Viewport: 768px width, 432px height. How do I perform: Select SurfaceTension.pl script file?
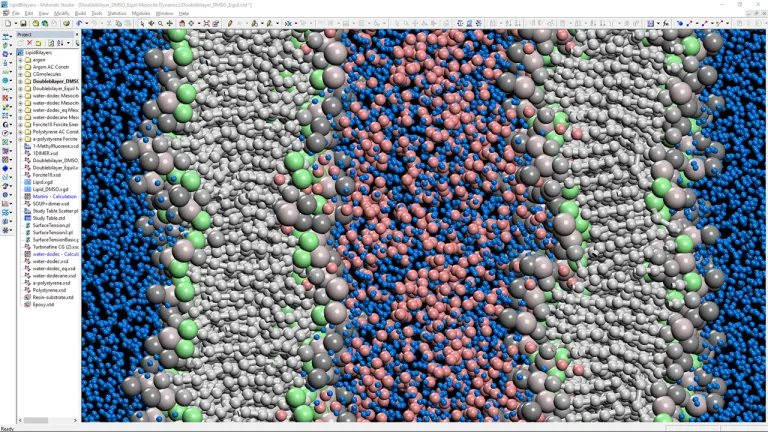coord(52,225)
